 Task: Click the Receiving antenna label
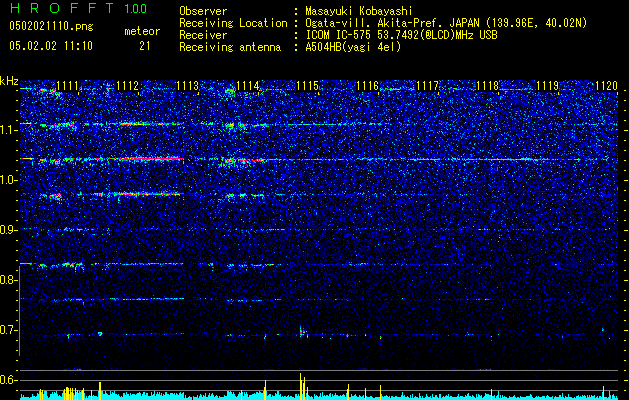(230, 47)
